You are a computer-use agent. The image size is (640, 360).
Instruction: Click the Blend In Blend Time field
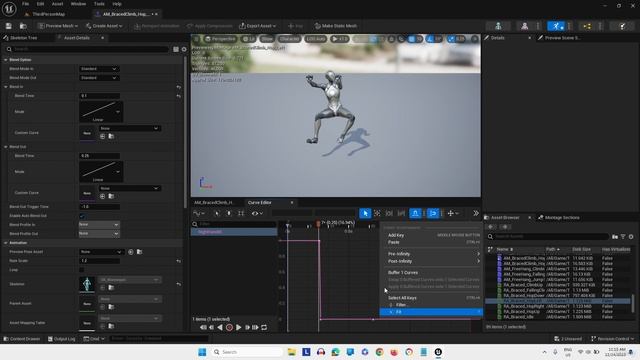[x=99, y=96]
